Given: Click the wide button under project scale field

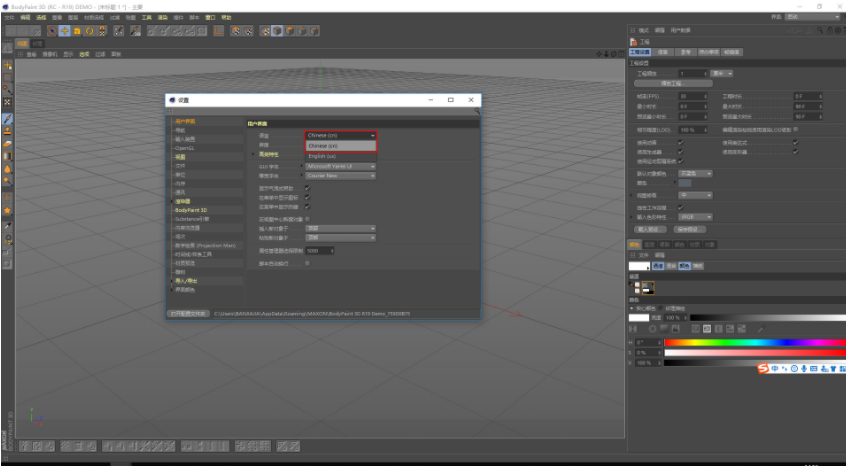Looking at the screenshot, I should [673, 84].
